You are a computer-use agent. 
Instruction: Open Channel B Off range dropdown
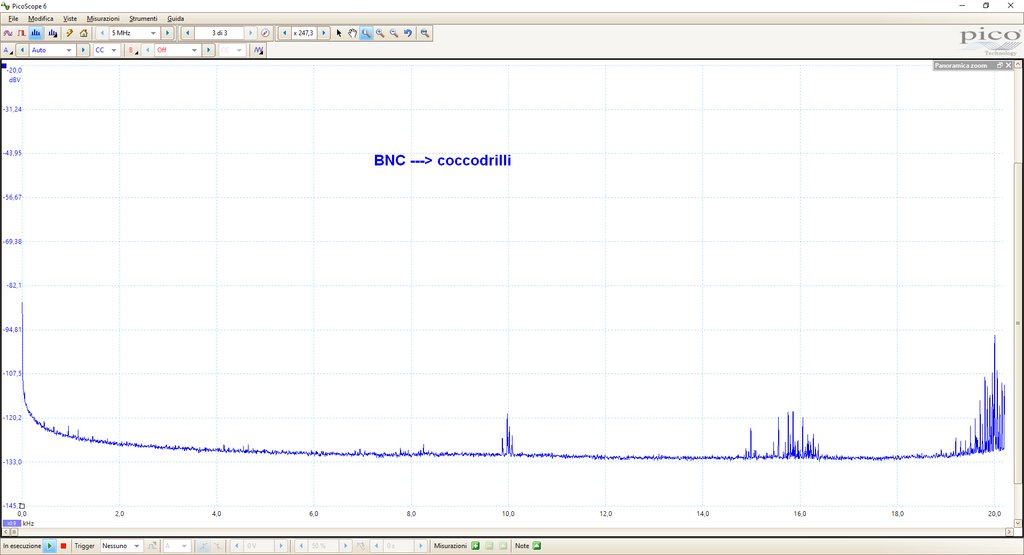(177, 50)
